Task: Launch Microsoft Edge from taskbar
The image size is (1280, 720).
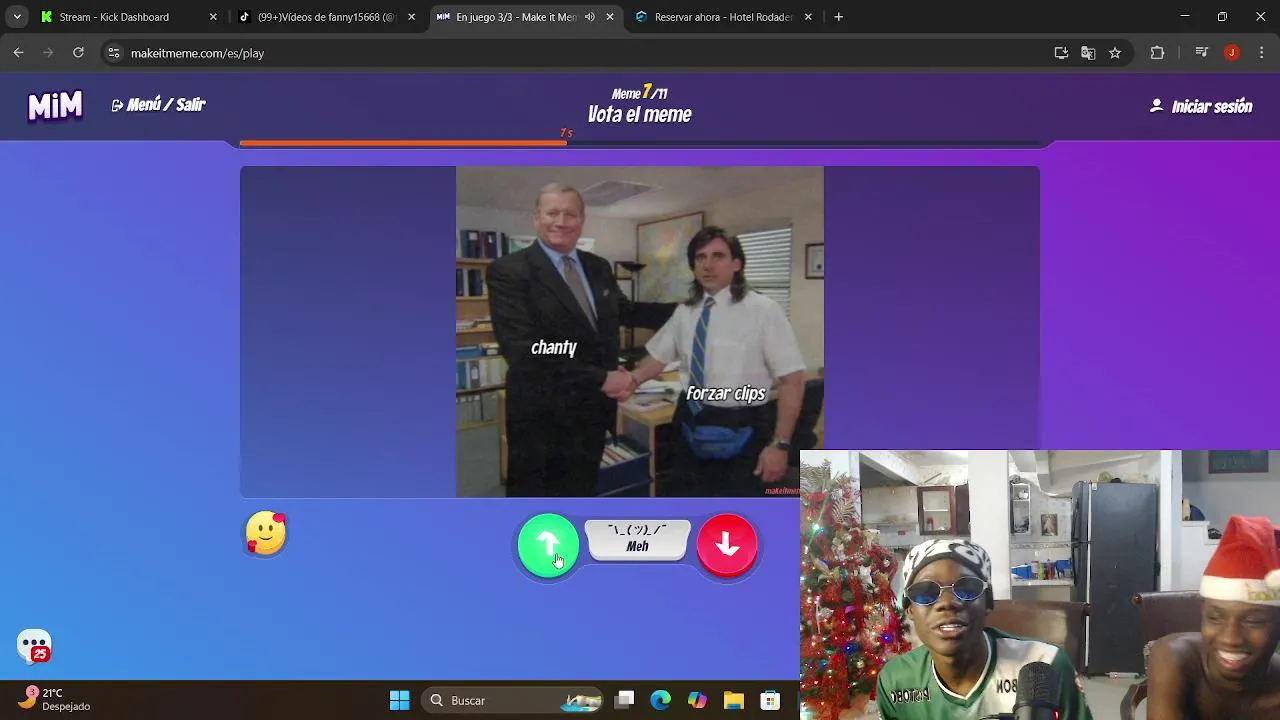Action: click(x=661, y=700)
